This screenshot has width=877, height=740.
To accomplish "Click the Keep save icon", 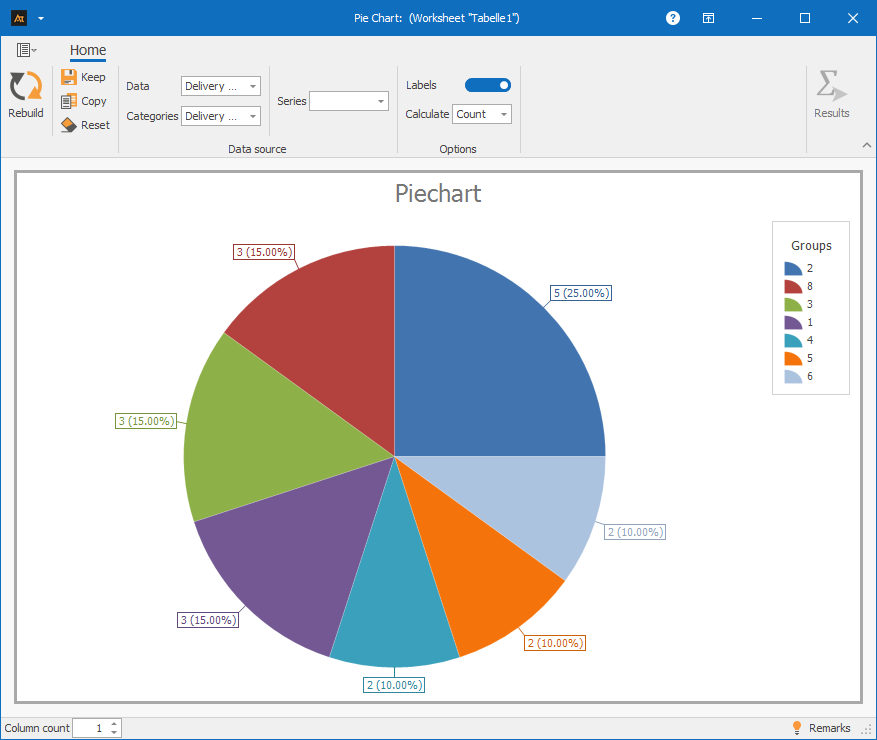I will [69, 77].
